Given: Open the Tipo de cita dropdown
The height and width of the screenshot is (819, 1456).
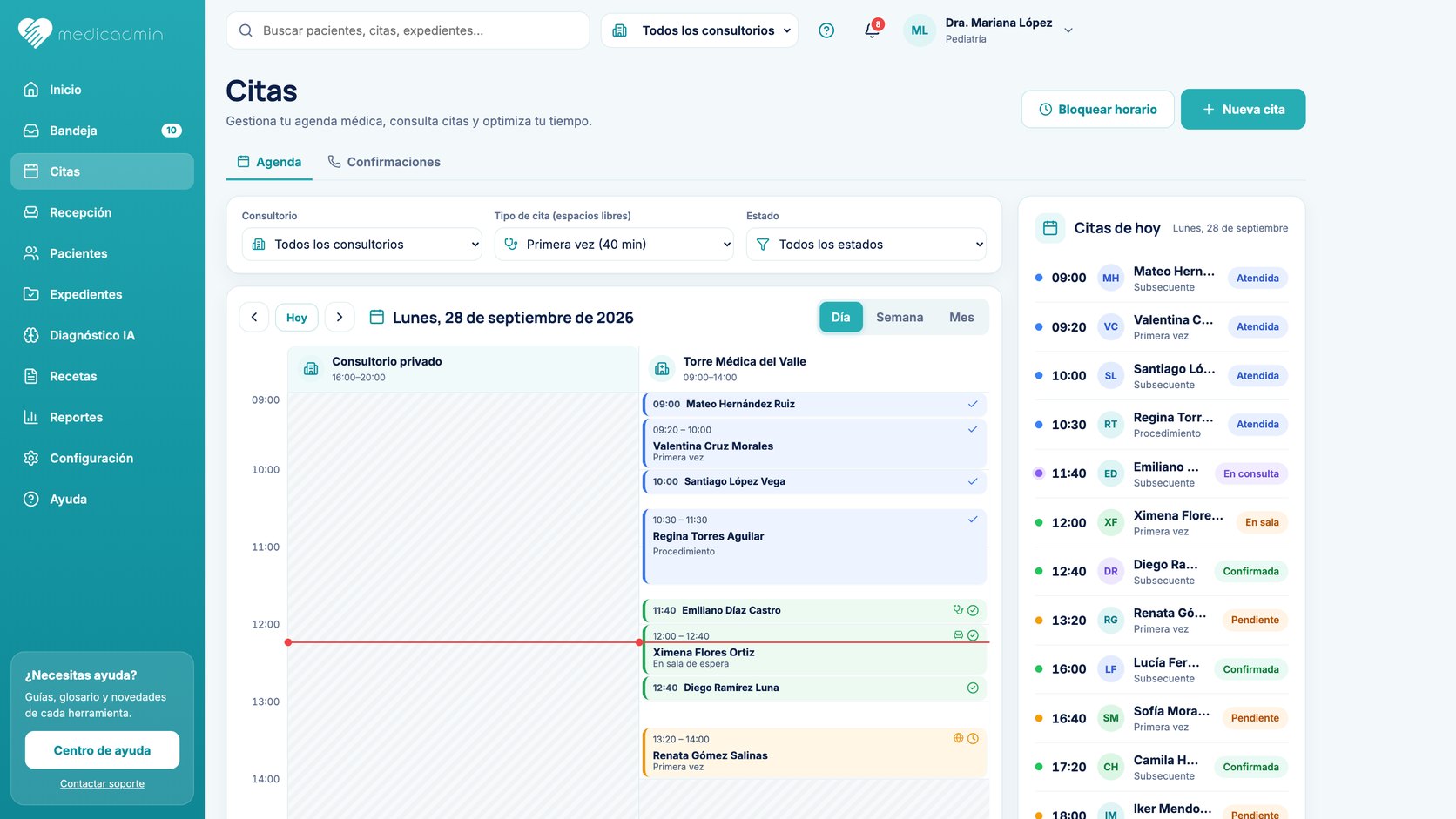Looking at the screenshot, I should [x=614, y=245].
